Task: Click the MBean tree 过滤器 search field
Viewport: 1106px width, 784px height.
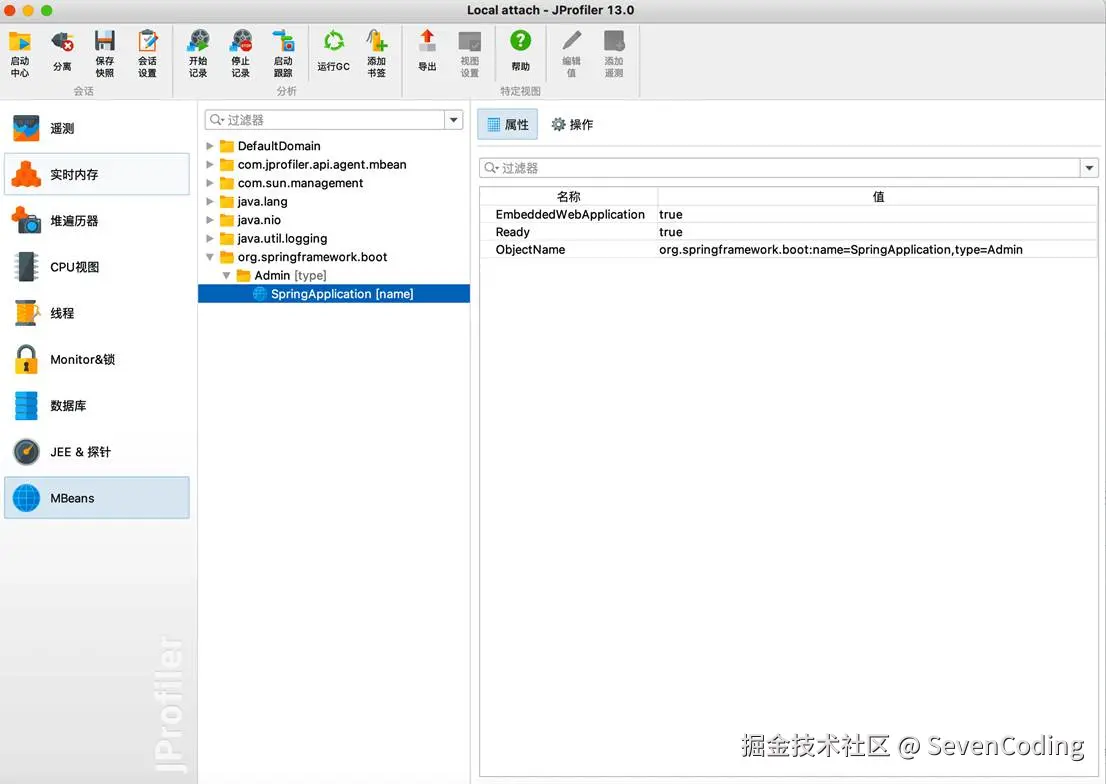Action: coord(325,120)
